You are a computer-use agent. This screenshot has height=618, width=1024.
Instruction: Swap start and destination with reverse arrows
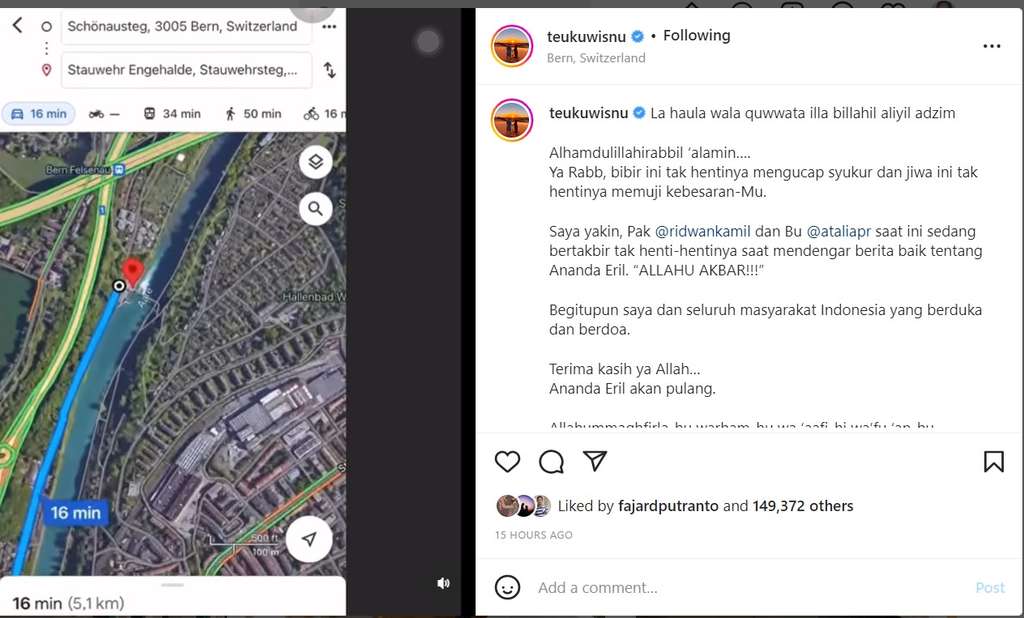329,69
